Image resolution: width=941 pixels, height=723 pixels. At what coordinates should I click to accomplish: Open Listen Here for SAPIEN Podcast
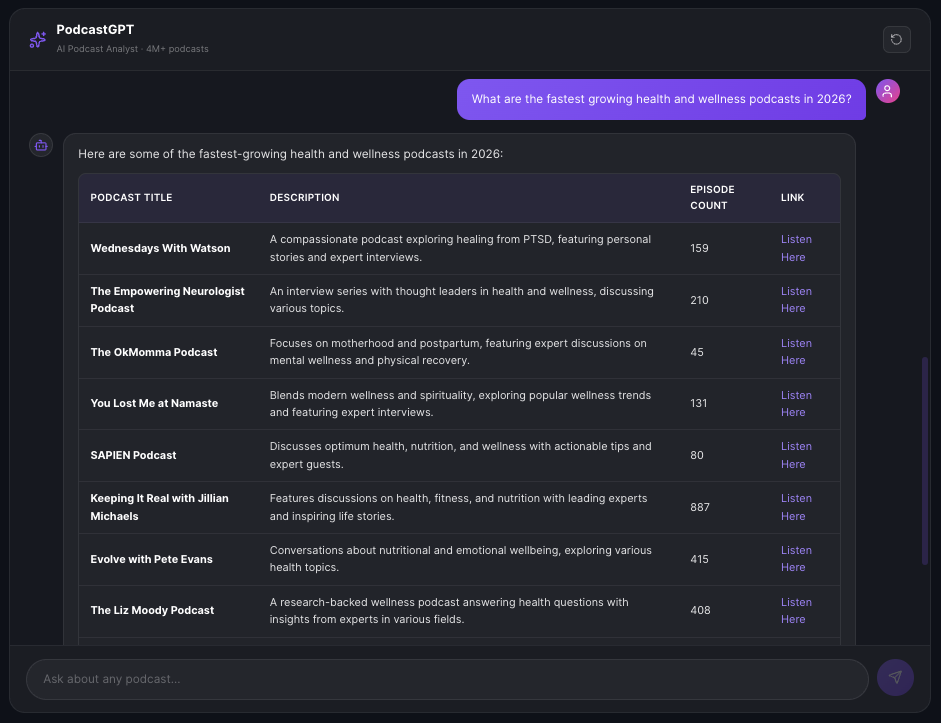pyautogui.click(x=796, y=455)
